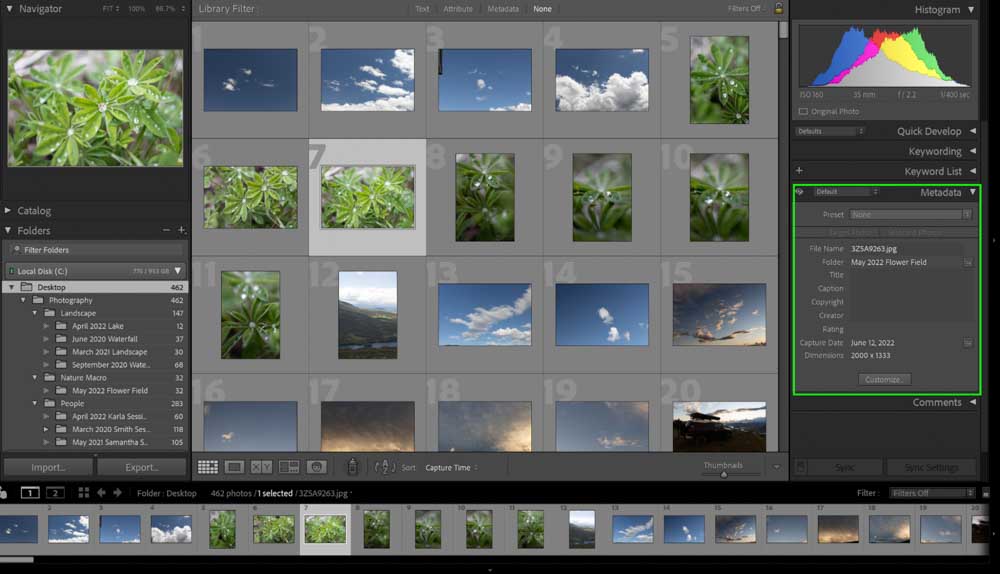This screenshot has height=574, width=1000.
Task: Click main window display button 1
Action: [30, 492]
